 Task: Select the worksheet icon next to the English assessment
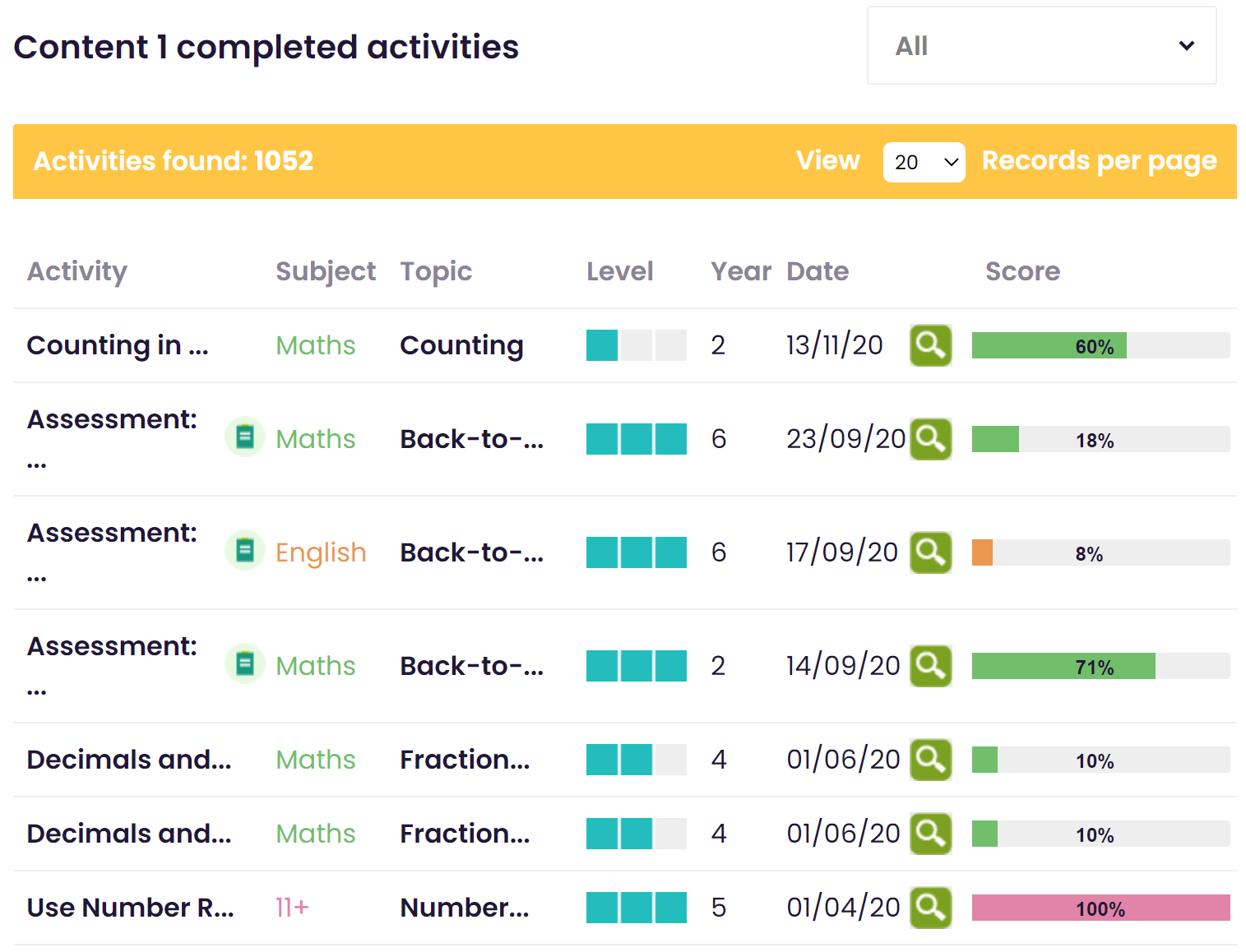tap(244, 550)
